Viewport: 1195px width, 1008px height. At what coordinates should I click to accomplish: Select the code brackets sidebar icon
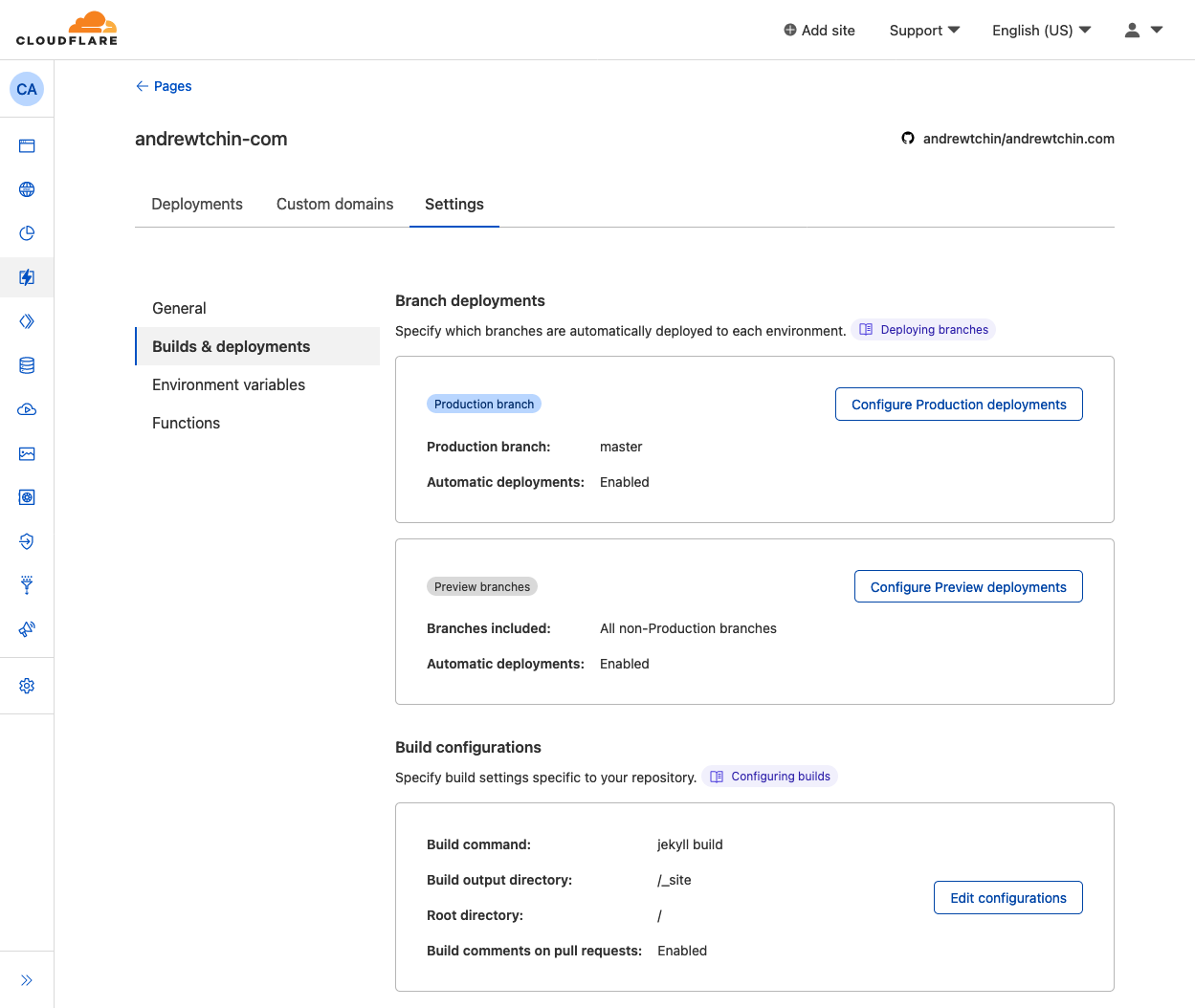click(x=27, y=321)
